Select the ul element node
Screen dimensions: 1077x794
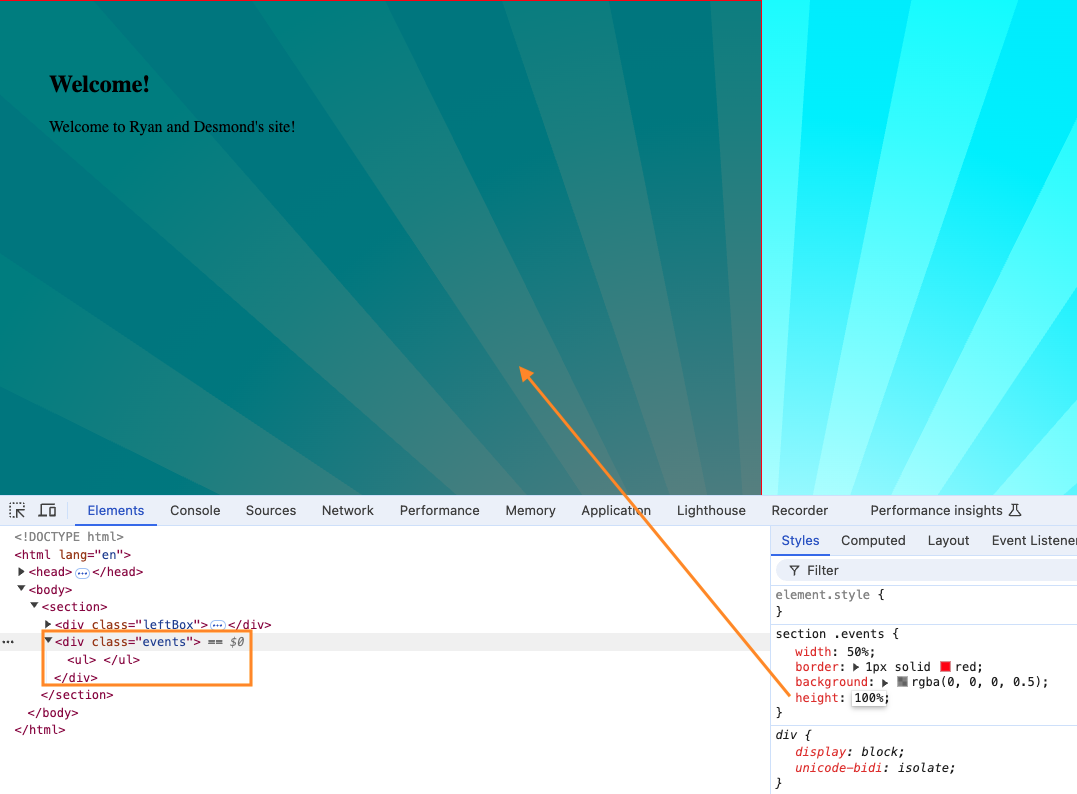coord(104,659)
